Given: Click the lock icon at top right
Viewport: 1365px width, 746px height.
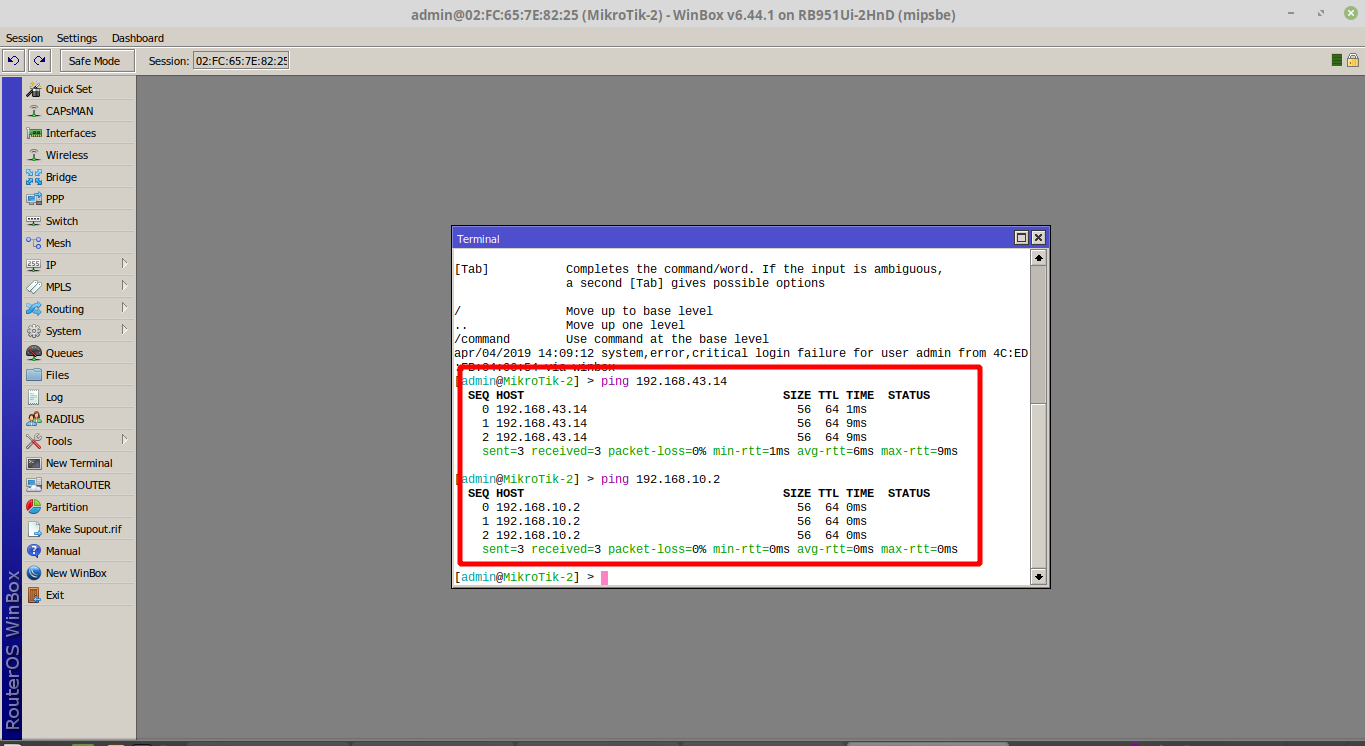Looking at the screenshot, I should pyautogui.click(x=1352, y=61).
